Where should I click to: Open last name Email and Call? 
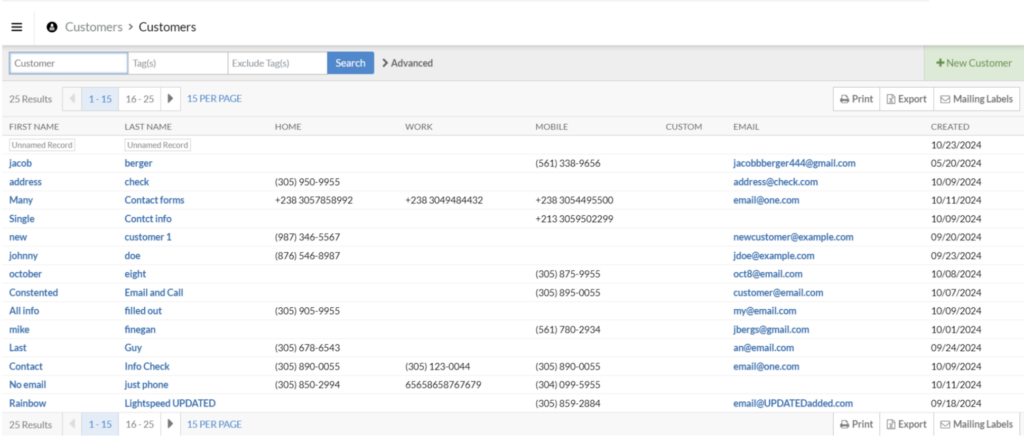(x=154, y=293)
